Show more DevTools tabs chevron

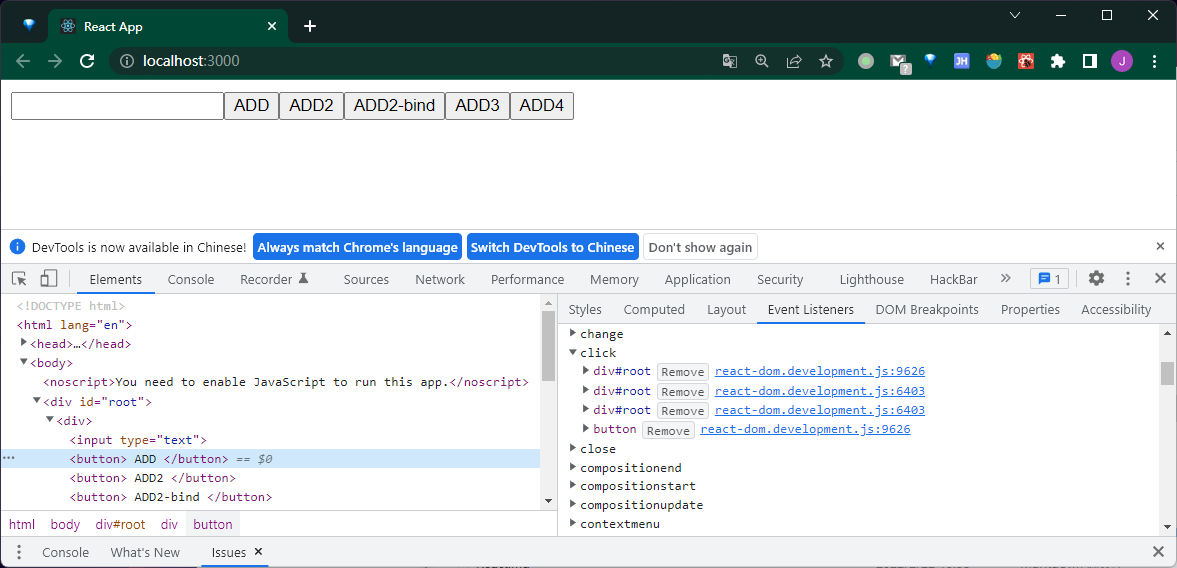[1006, 278]
